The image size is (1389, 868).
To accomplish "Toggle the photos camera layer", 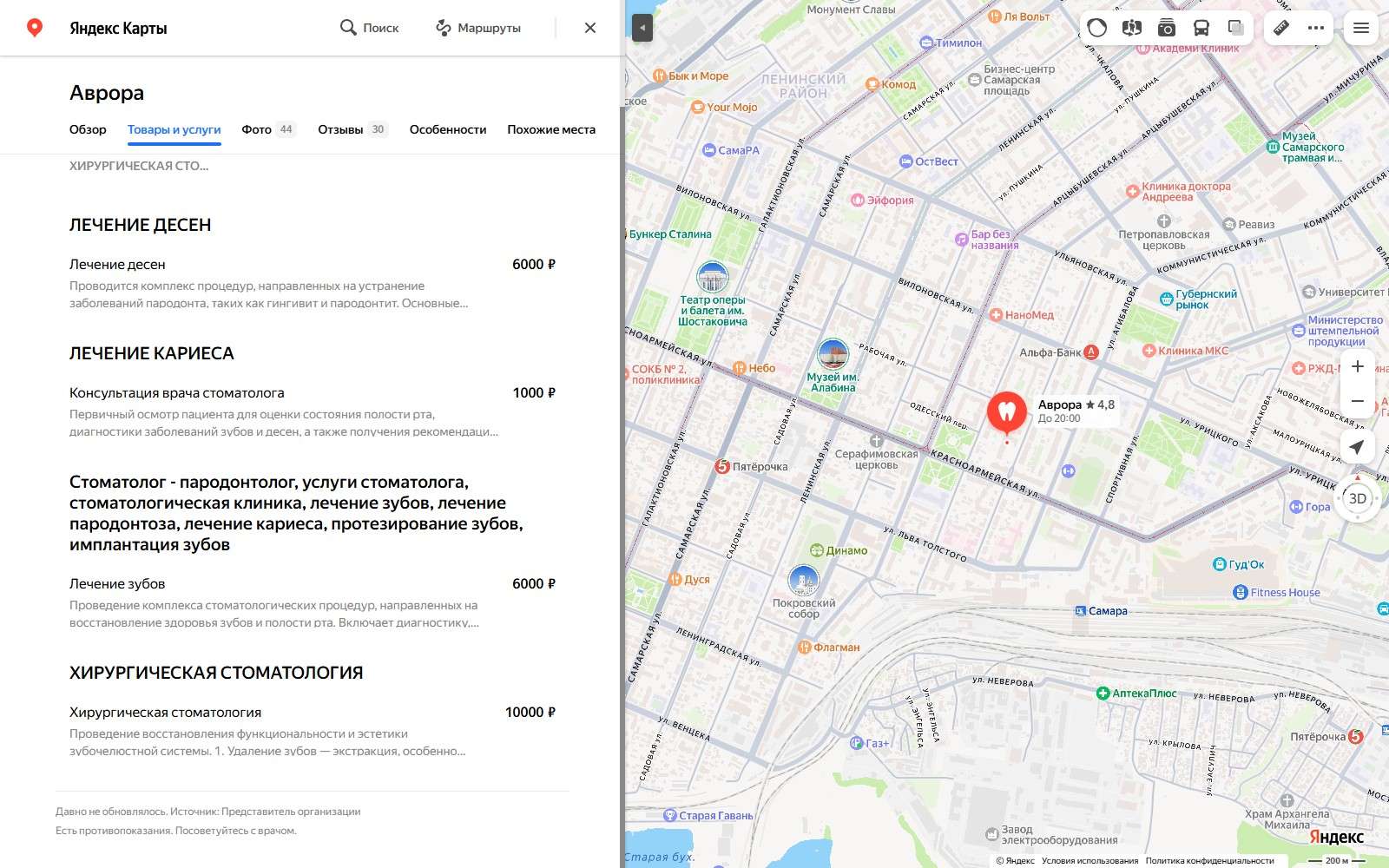I will pos(1167,28).
